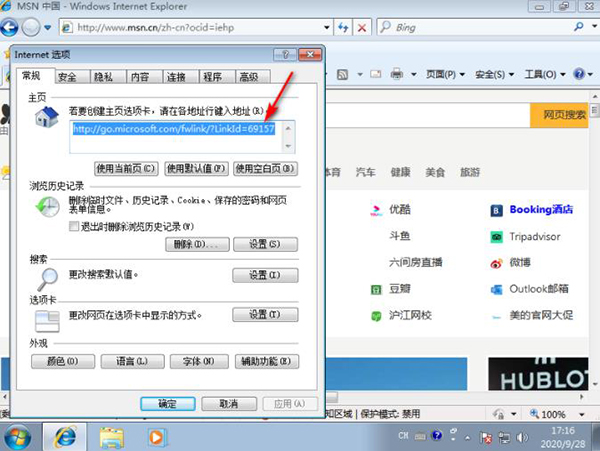Click in the Bing search box
This screenshot has height=451, width=600.
point(476,28)
